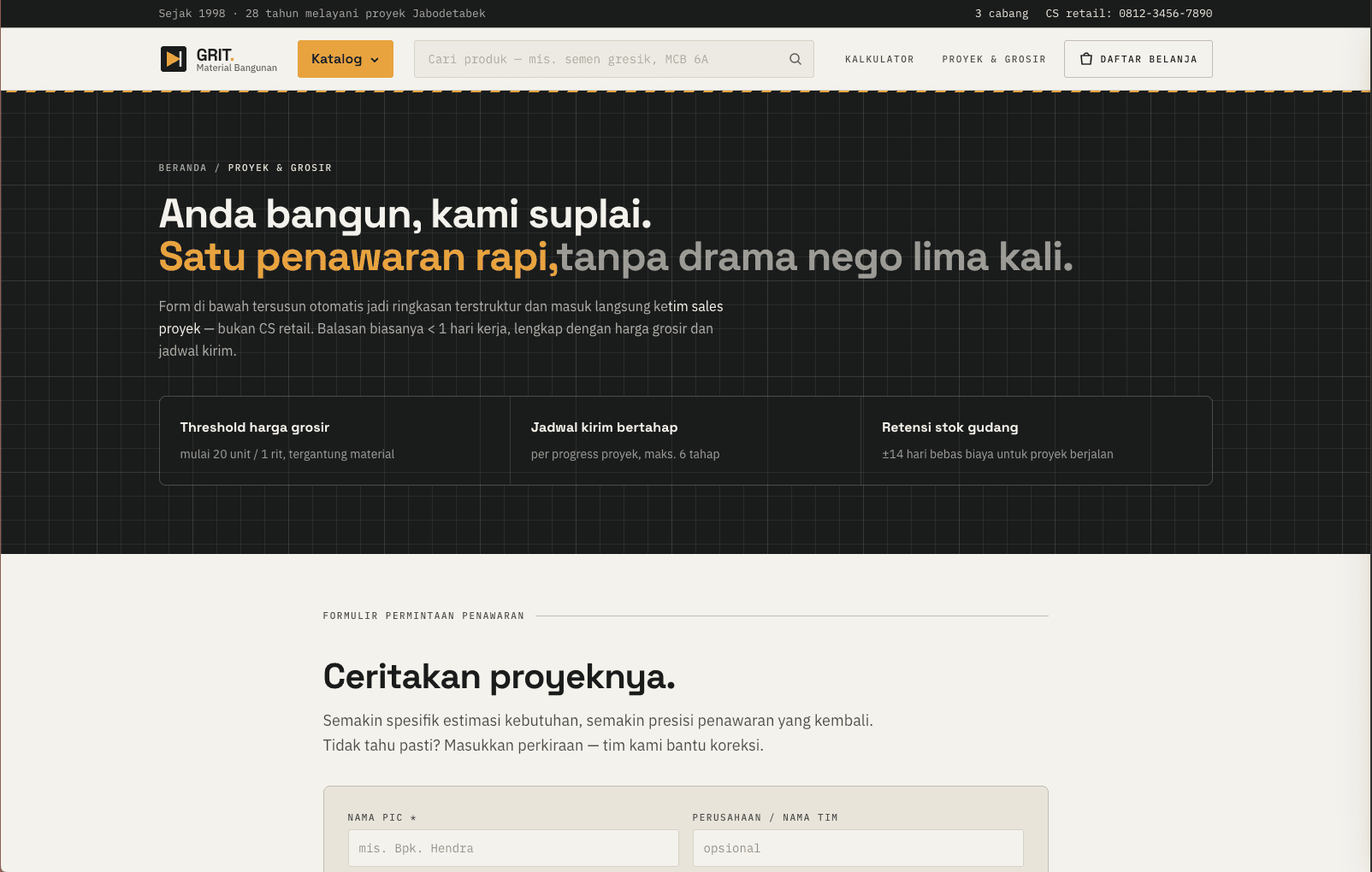Click Proyek & Grosir breadcrumb

[x=280, y=168]
